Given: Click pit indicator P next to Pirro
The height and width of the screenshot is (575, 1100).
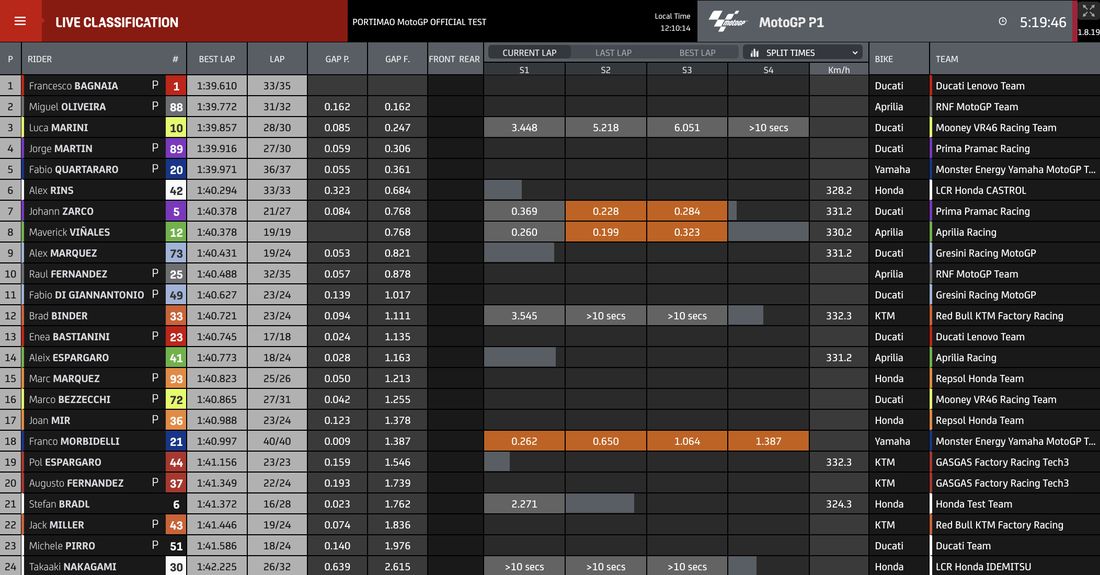Looking at the screenshot, I should [155, 545].
